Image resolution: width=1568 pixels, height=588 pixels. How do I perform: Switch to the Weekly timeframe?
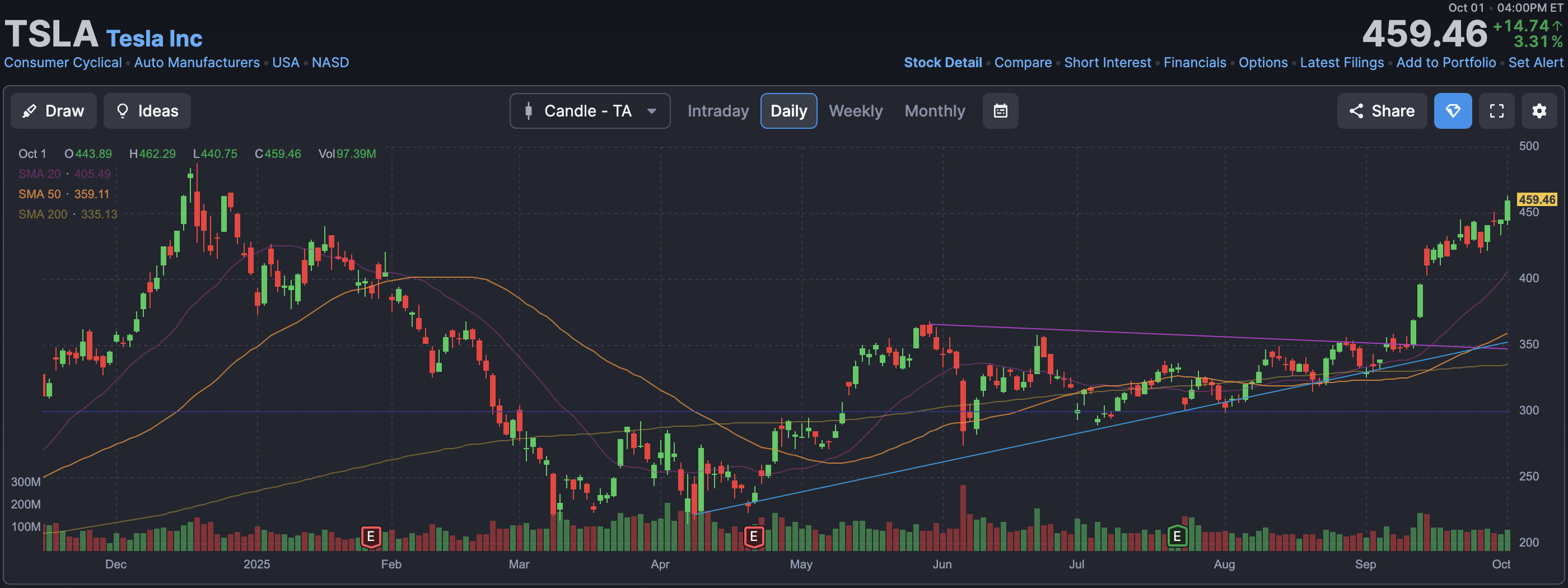855,111
